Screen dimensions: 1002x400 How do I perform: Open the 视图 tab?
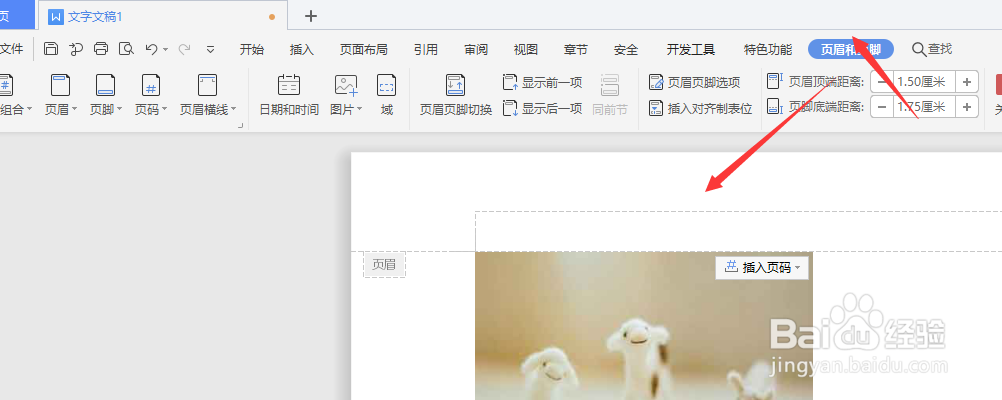point(526,49)
